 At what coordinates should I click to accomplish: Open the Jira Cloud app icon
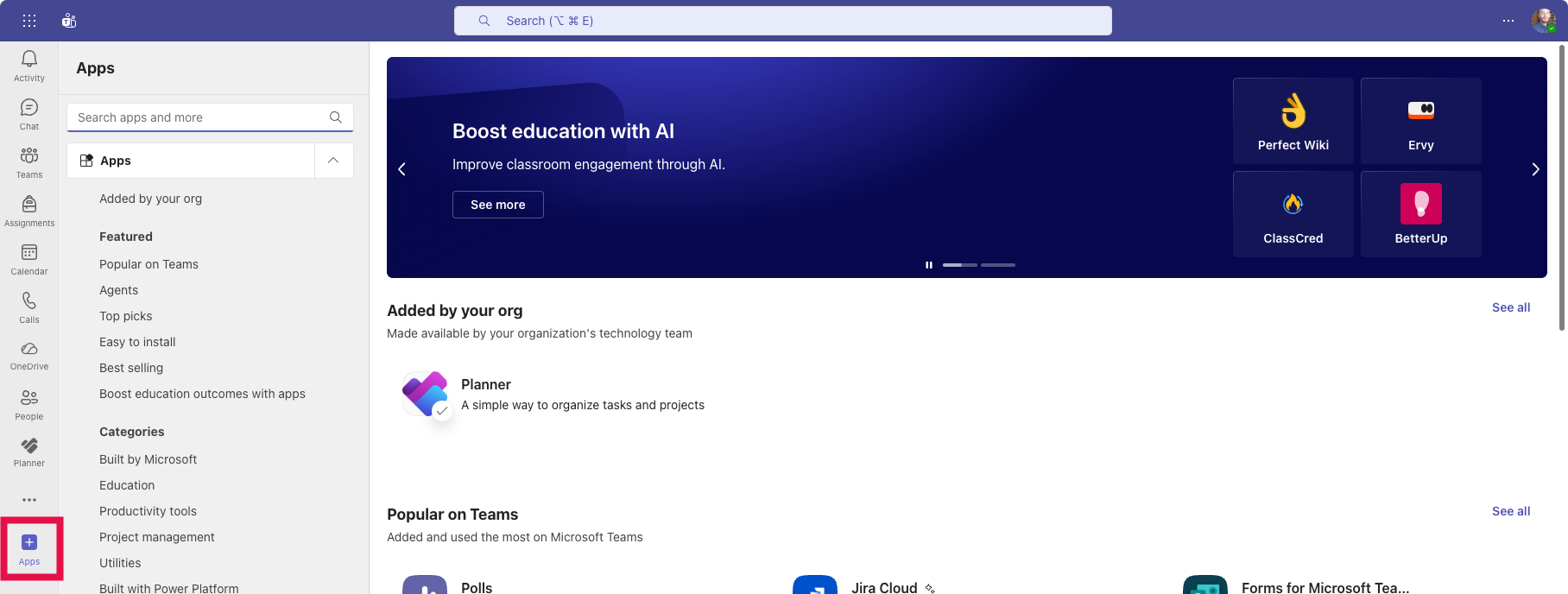pyautogui.click(x=815, y=585)
